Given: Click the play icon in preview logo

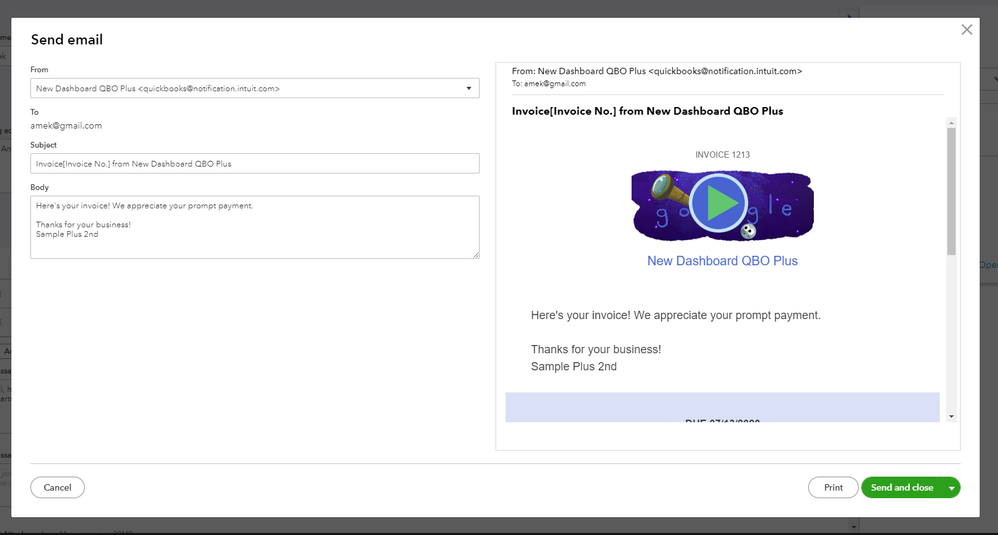Looking at the screenshot, I should pyautogui.click(x=719, y=204).
